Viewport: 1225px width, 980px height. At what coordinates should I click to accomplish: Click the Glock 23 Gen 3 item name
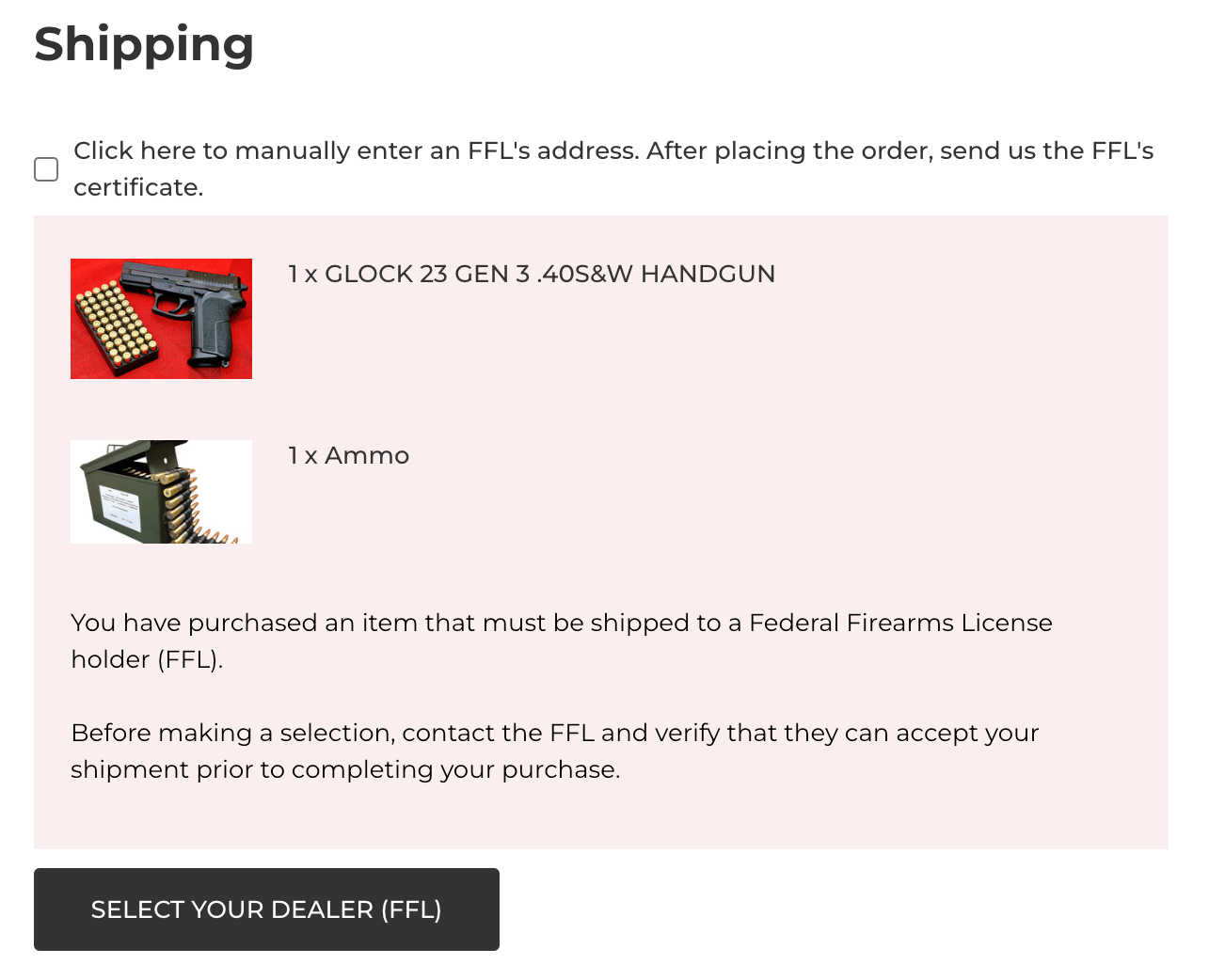532,274
